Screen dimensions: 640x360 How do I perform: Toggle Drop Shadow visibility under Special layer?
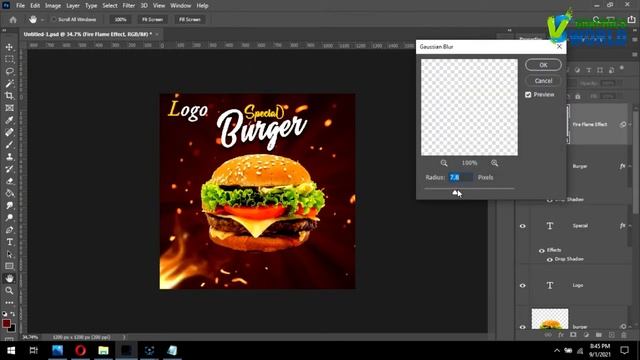point(550,260)
